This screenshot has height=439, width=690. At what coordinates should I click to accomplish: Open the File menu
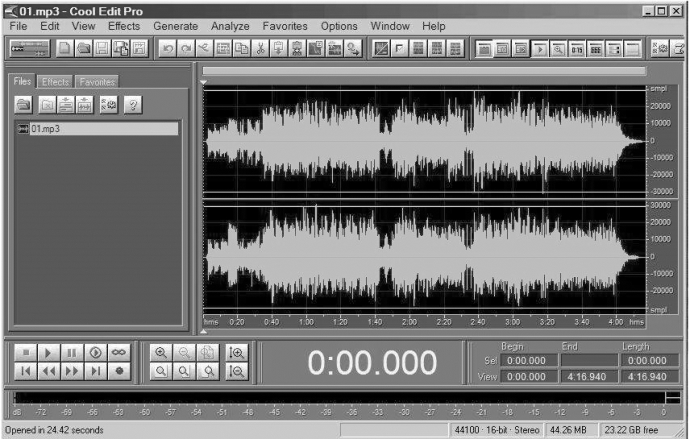coord(18,26)
